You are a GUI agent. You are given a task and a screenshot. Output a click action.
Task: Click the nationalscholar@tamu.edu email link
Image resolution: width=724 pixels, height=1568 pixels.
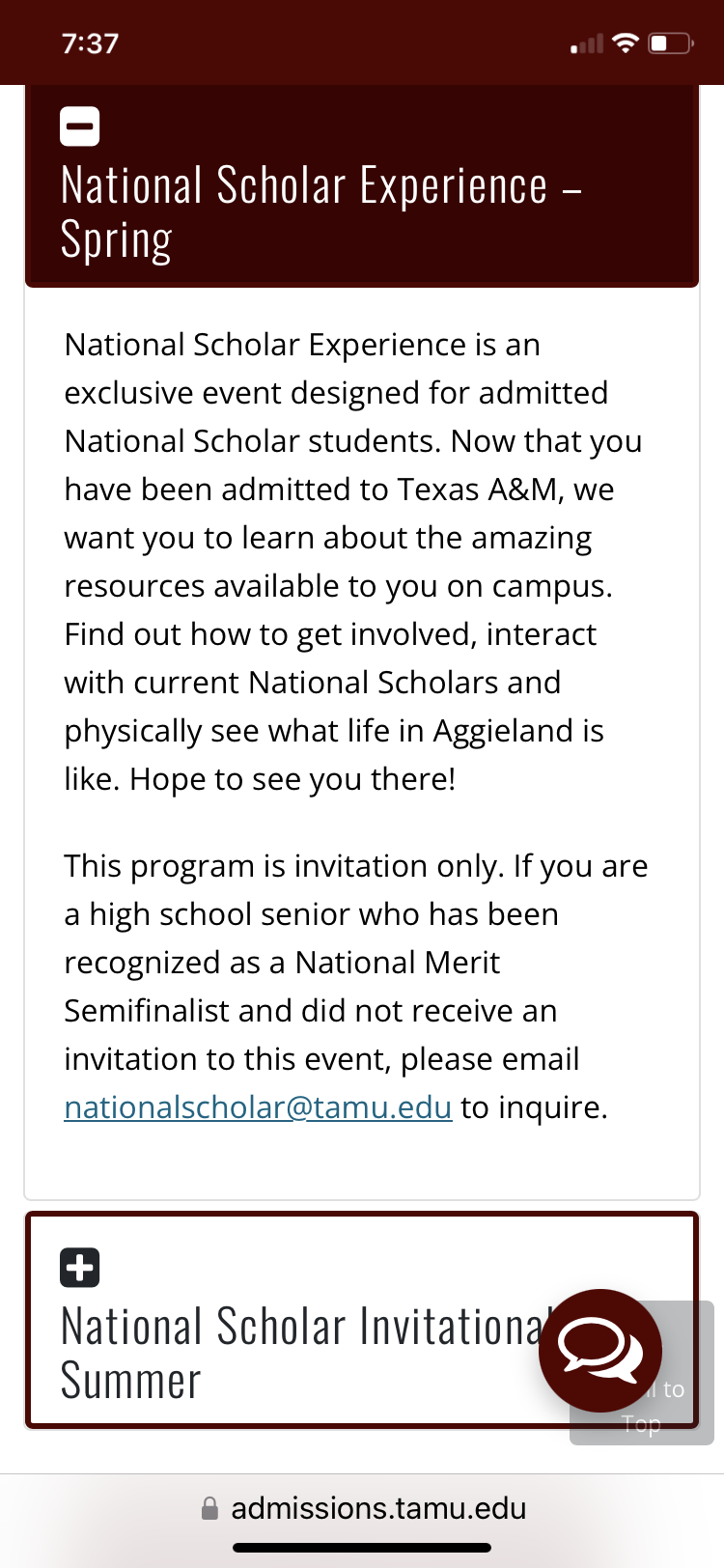click(x=258, y=1107)
